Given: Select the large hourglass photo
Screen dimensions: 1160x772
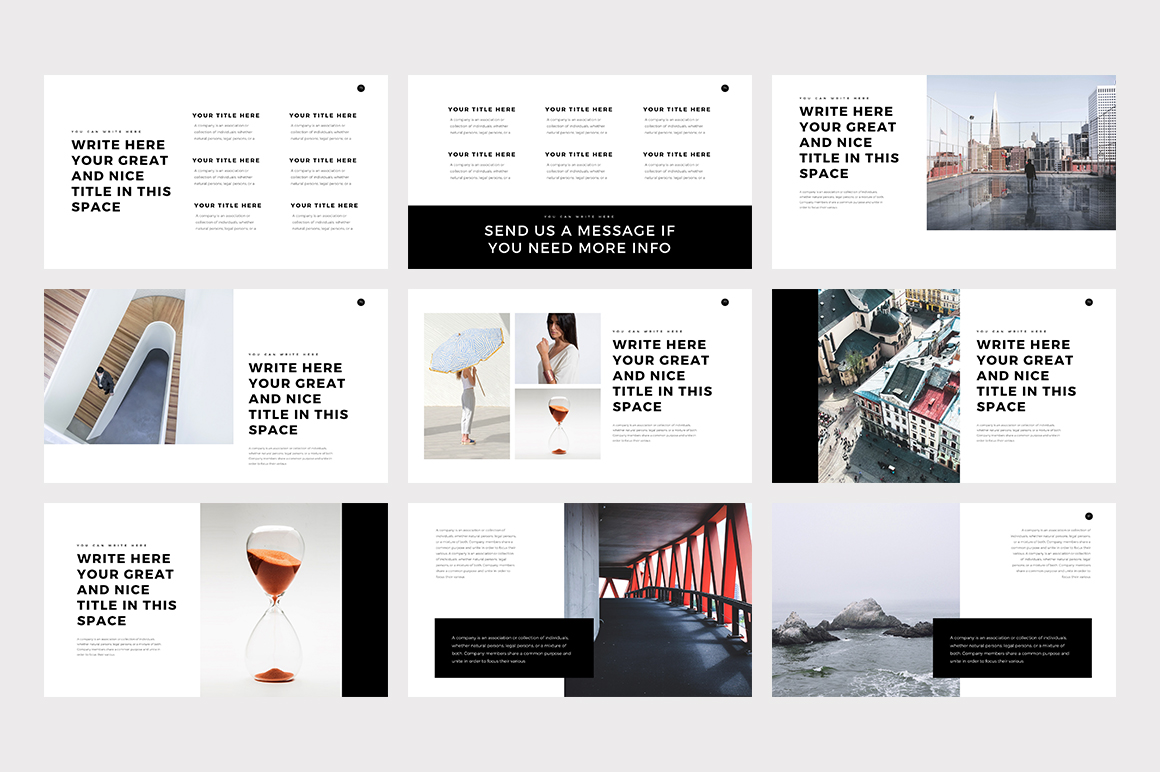Looking at the screenshot, I should [x=271, y=600].
